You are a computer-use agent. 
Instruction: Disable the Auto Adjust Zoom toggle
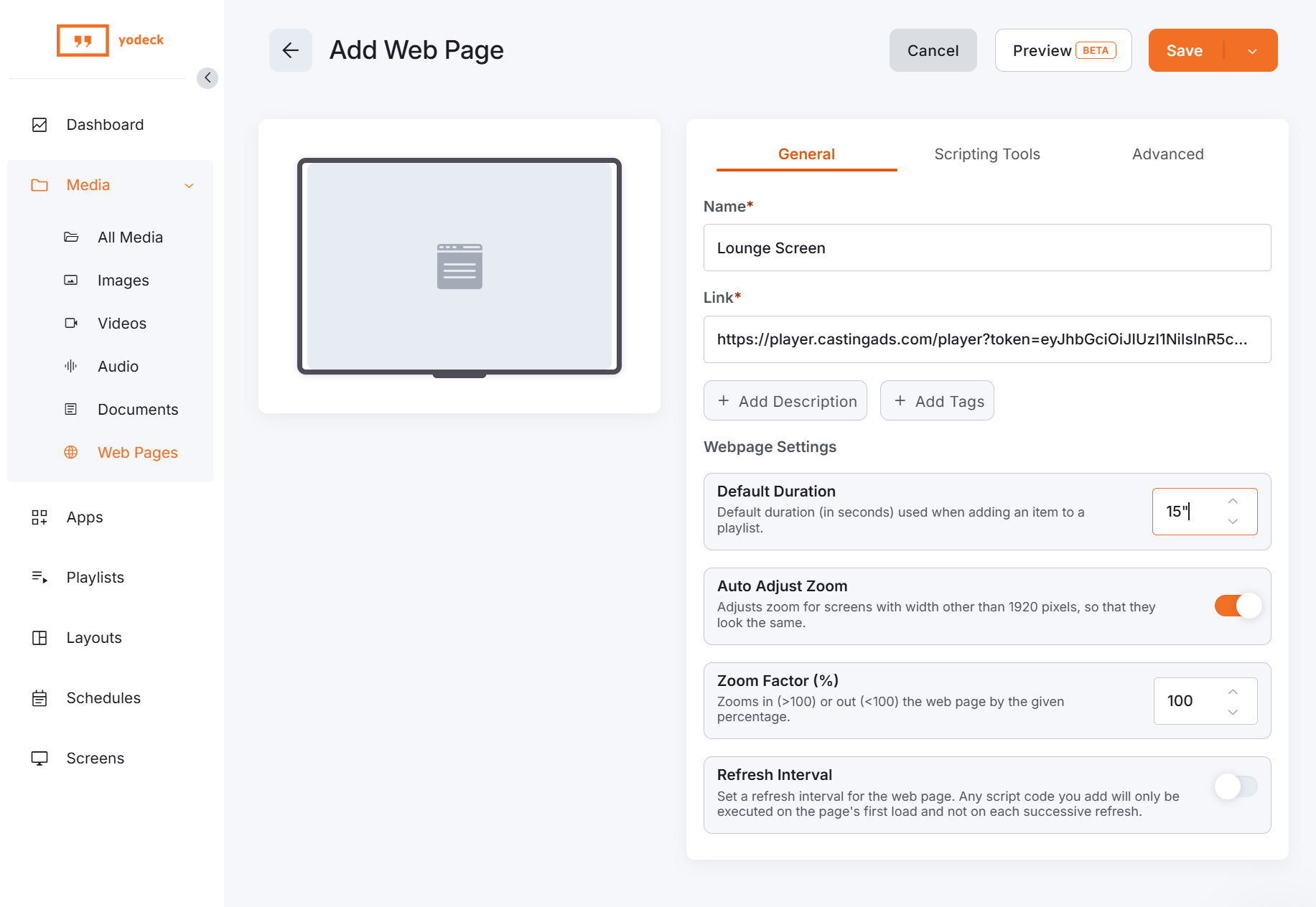(x=1237, y=606)
